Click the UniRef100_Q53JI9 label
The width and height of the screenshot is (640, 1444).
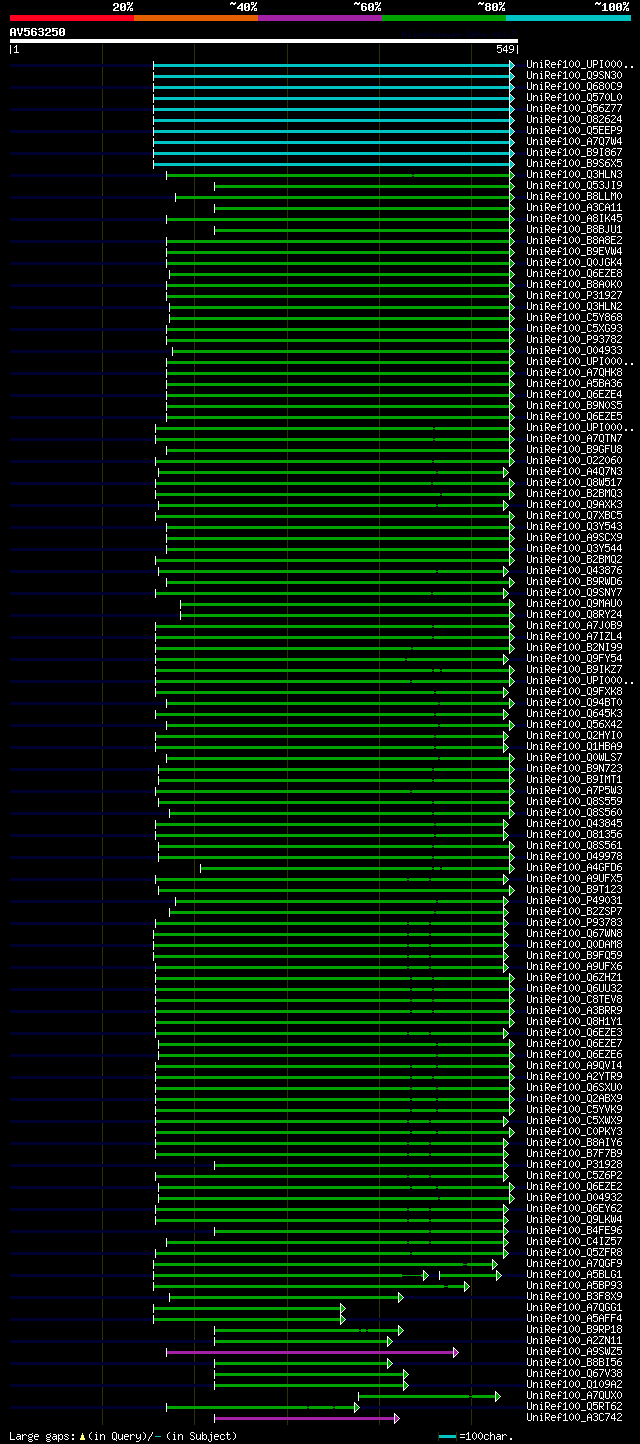click(x=574, y=185)
